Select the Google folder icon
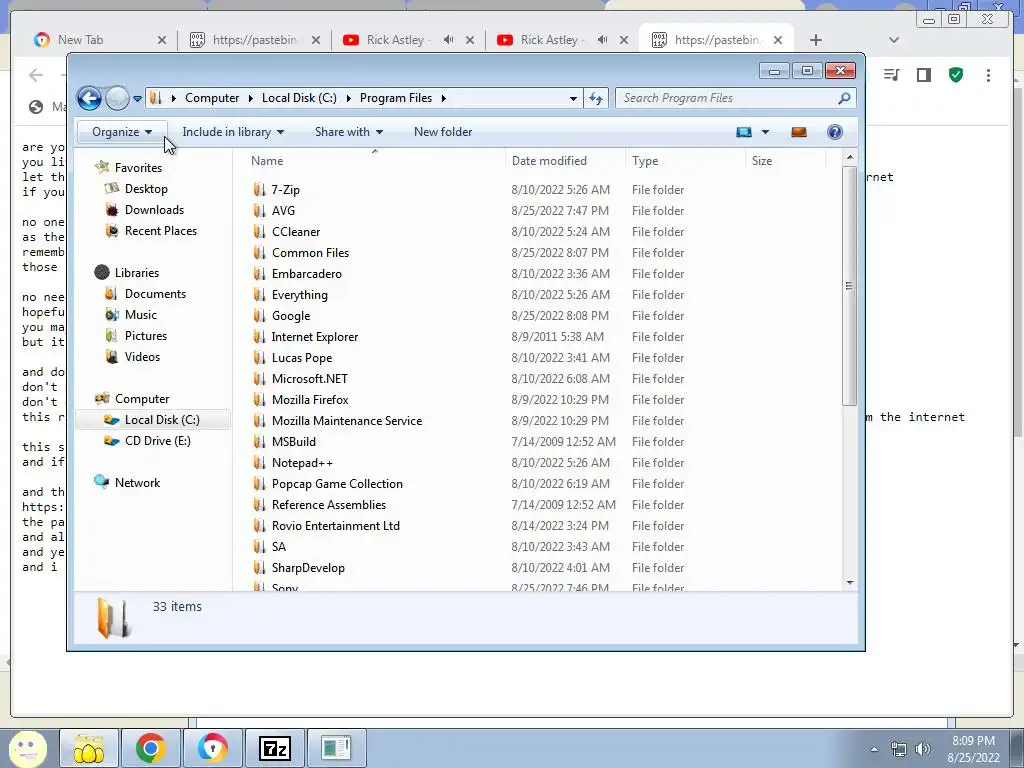This screenshot has height=768, width=1024. coord(259,315)
